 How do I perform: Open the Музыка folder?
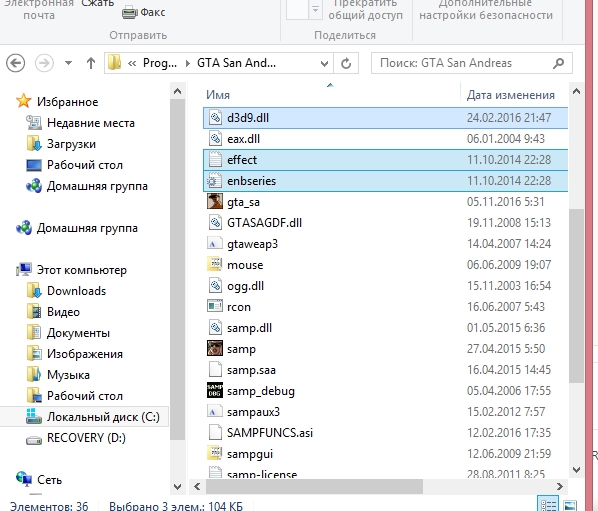pyautogui.click(x=68, y=374)
